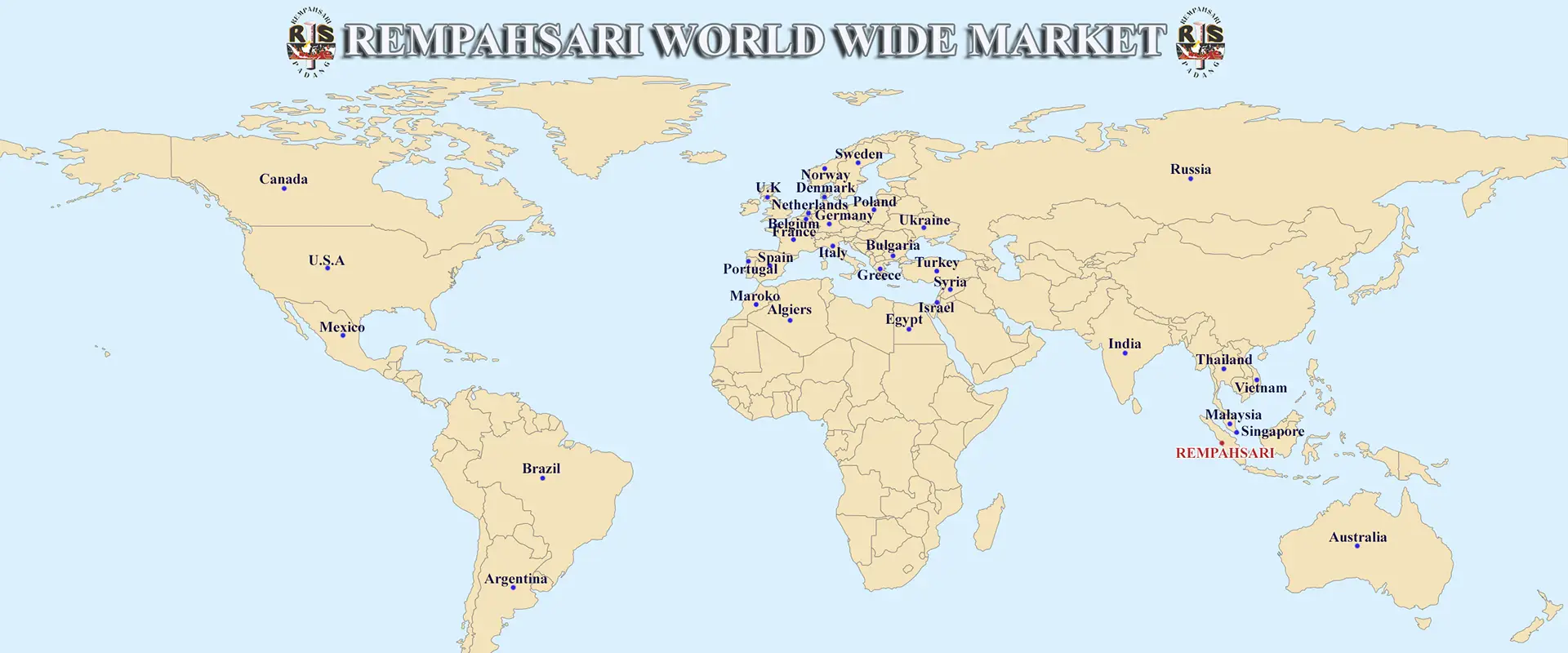This screenshot has width=1568, height=653.
Task: Click the blue dot marking Brazil
Action: 542,478
